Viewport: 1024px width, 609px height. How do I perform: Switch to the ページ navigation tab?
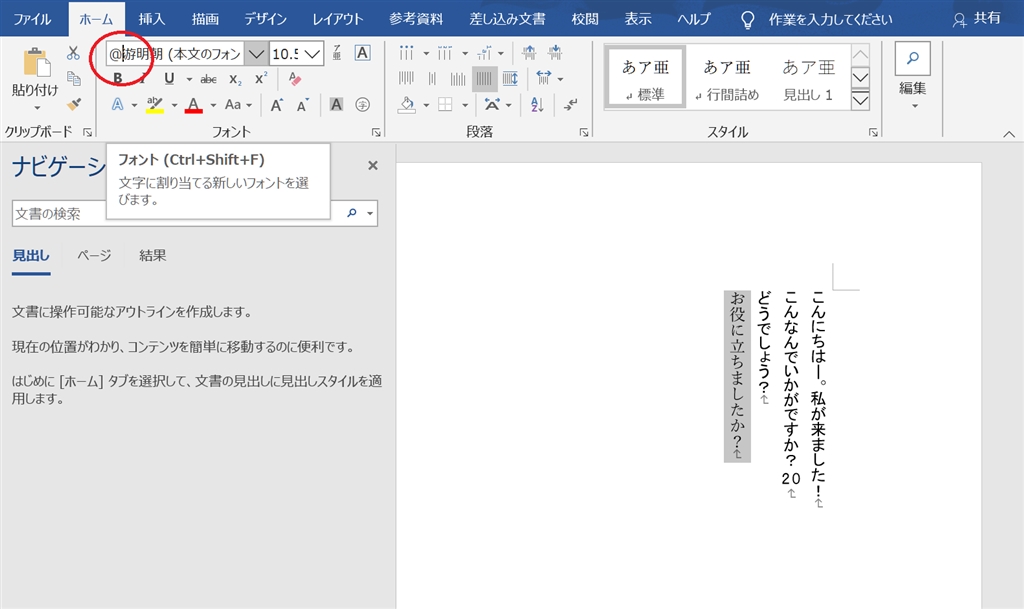tap(94, 255)
